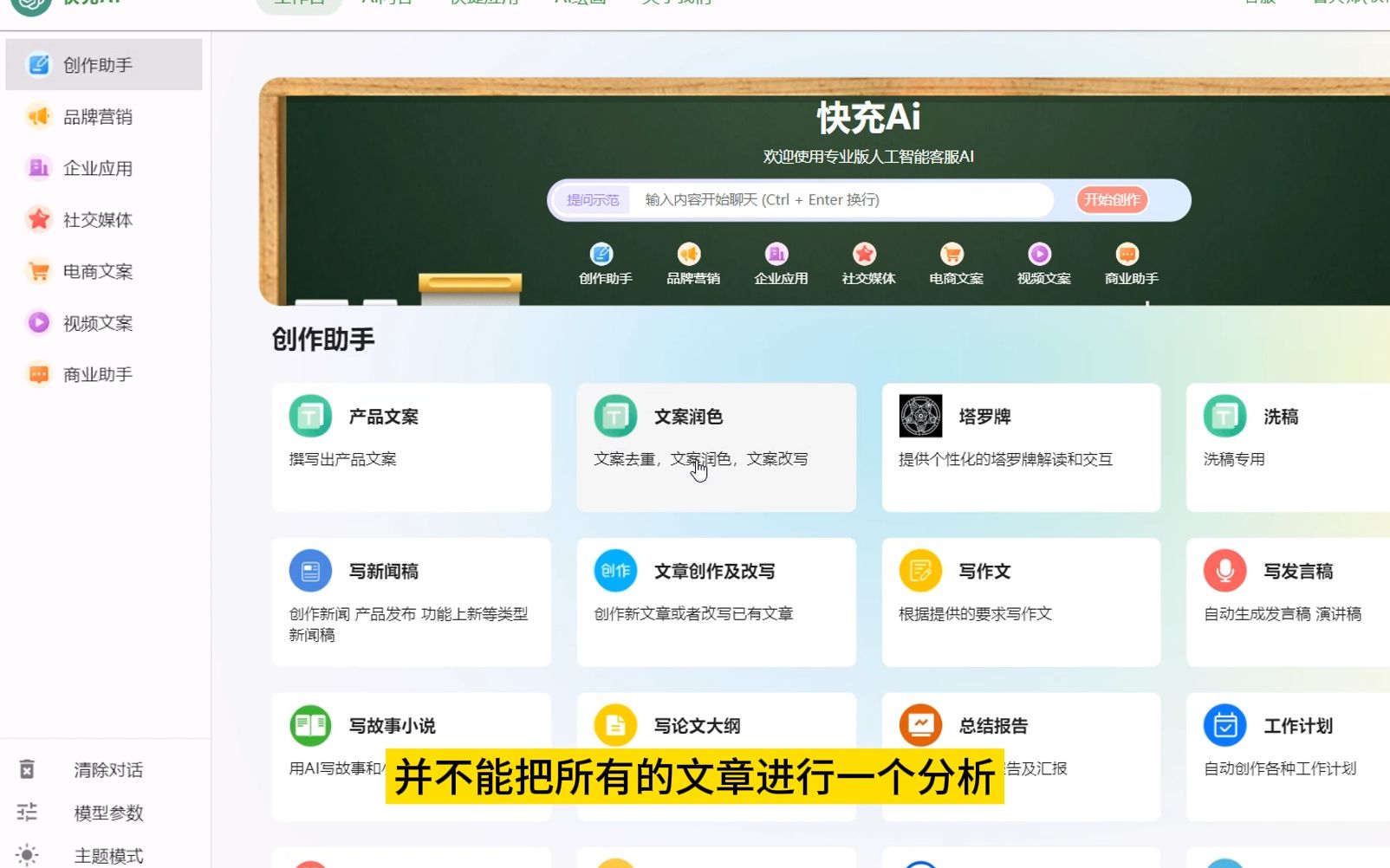This screenshot has width=1390, height=868.
Task: Open 模型参数 sliders icon
Action: pos(27,813)
